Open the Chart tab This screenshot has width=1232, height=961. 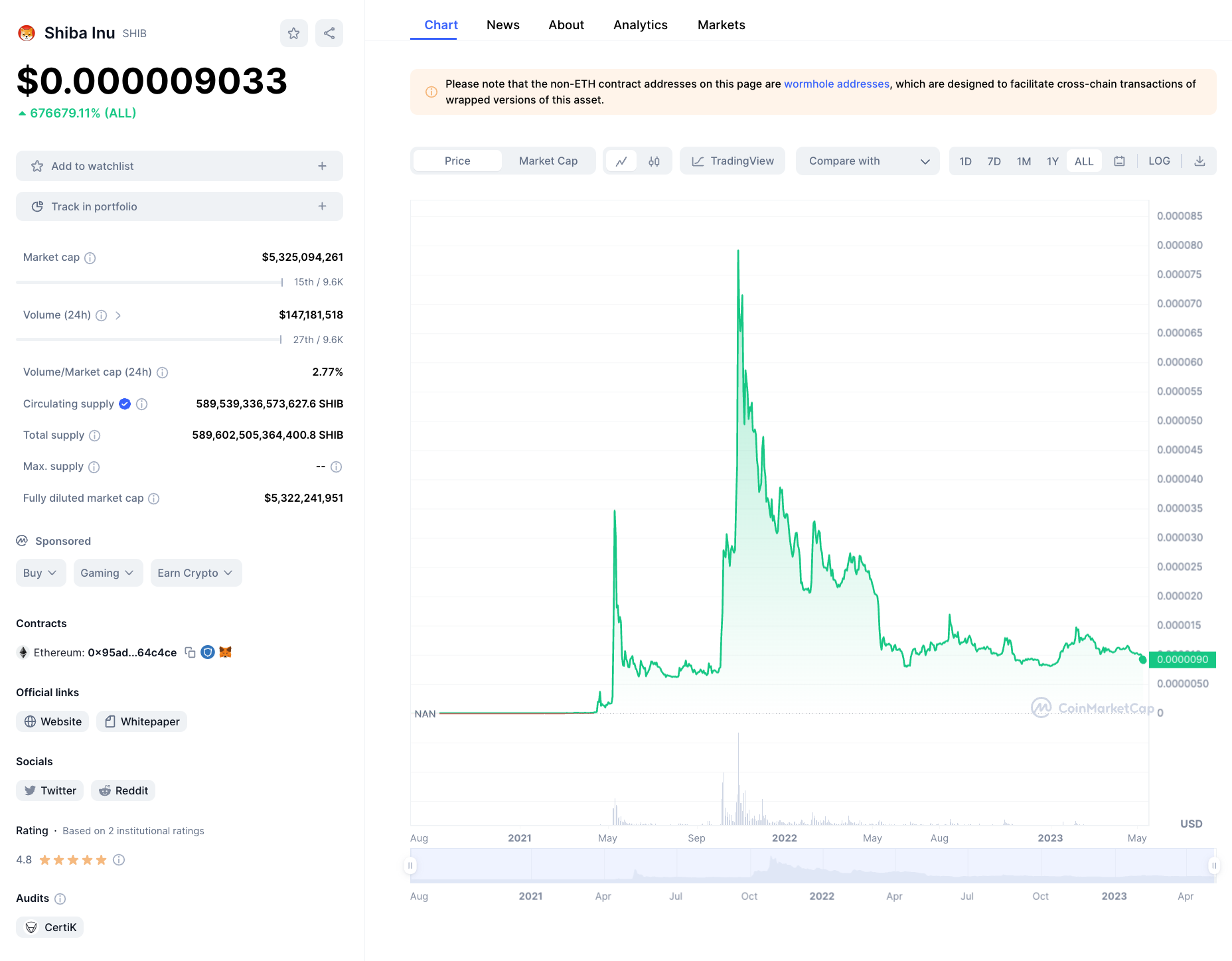tap(441, 25)
